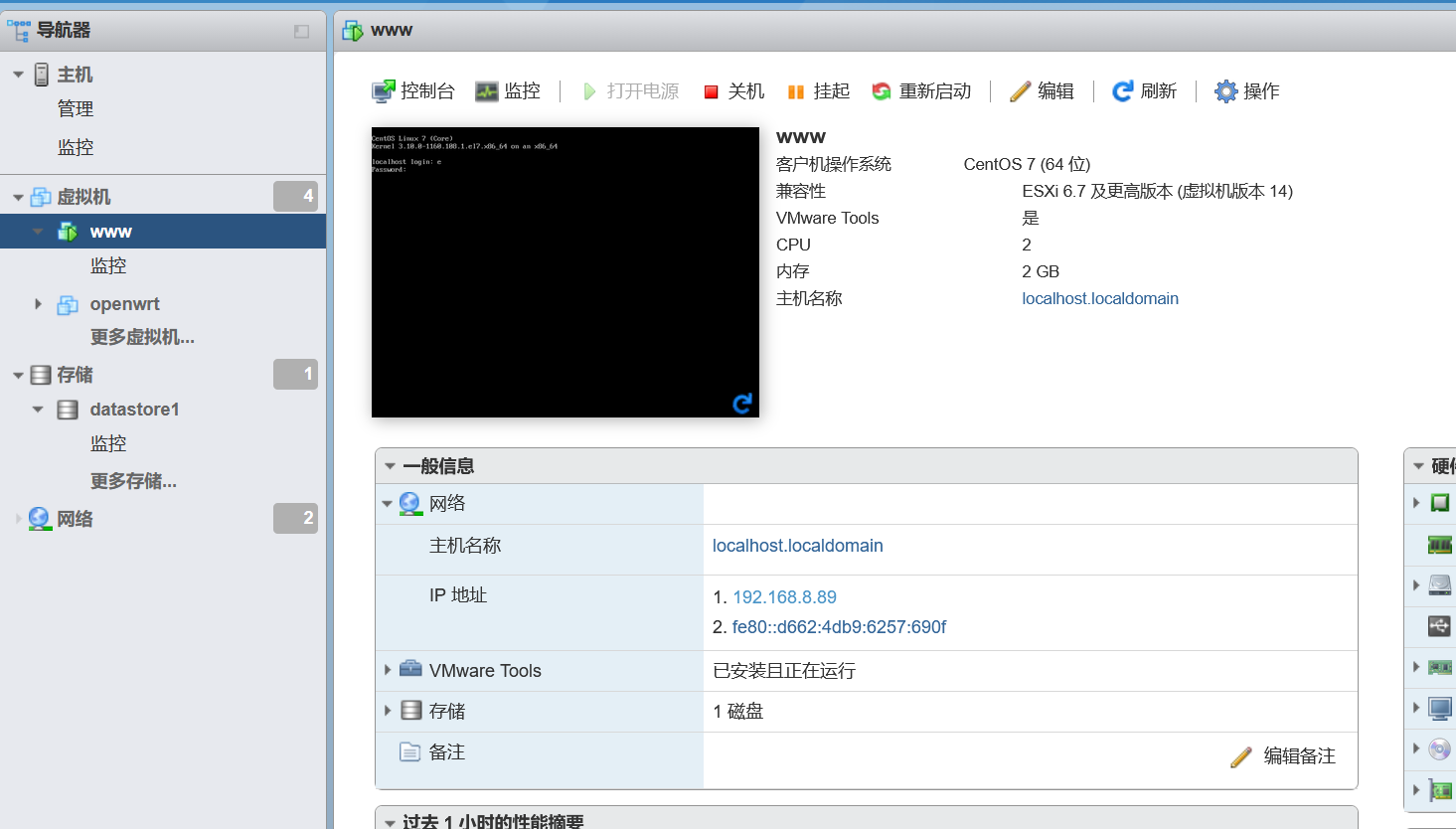Click the 导航器 navigator tree icon
The image size is (1456, 829).
point(18,30)
